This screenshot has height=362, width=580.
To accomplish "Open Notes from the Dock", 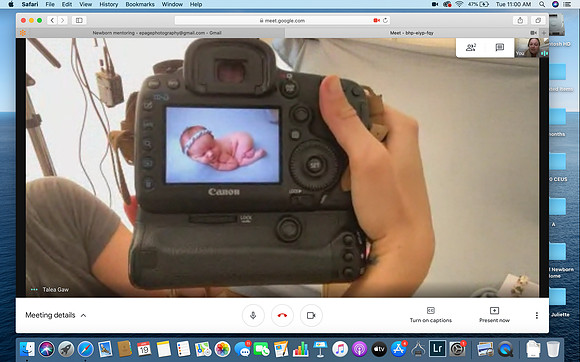I will 163,349.
